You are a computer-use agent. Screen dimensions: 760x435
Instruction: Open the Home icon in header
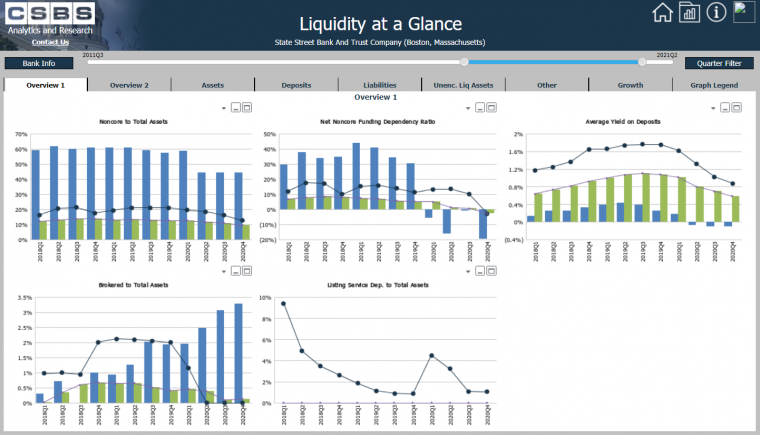pyautogui.click(x=662, y=13)
